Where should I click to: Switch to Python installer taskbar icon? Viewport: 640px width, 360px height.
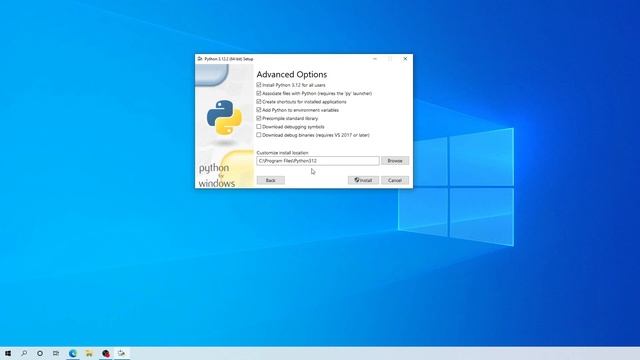coord(122,353)
